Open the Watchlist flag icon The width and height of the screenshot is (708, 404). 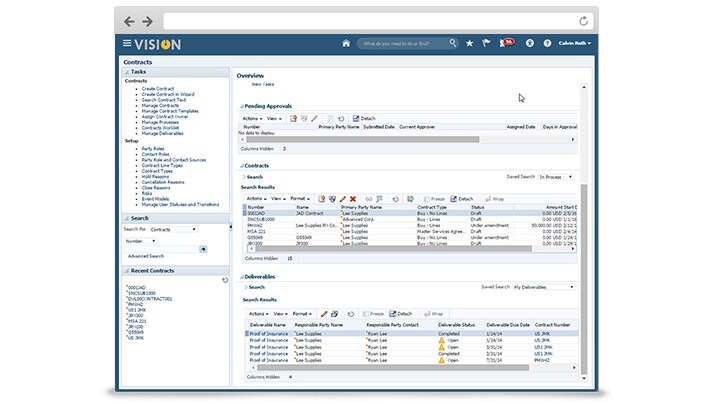click(x=486, y=43)
